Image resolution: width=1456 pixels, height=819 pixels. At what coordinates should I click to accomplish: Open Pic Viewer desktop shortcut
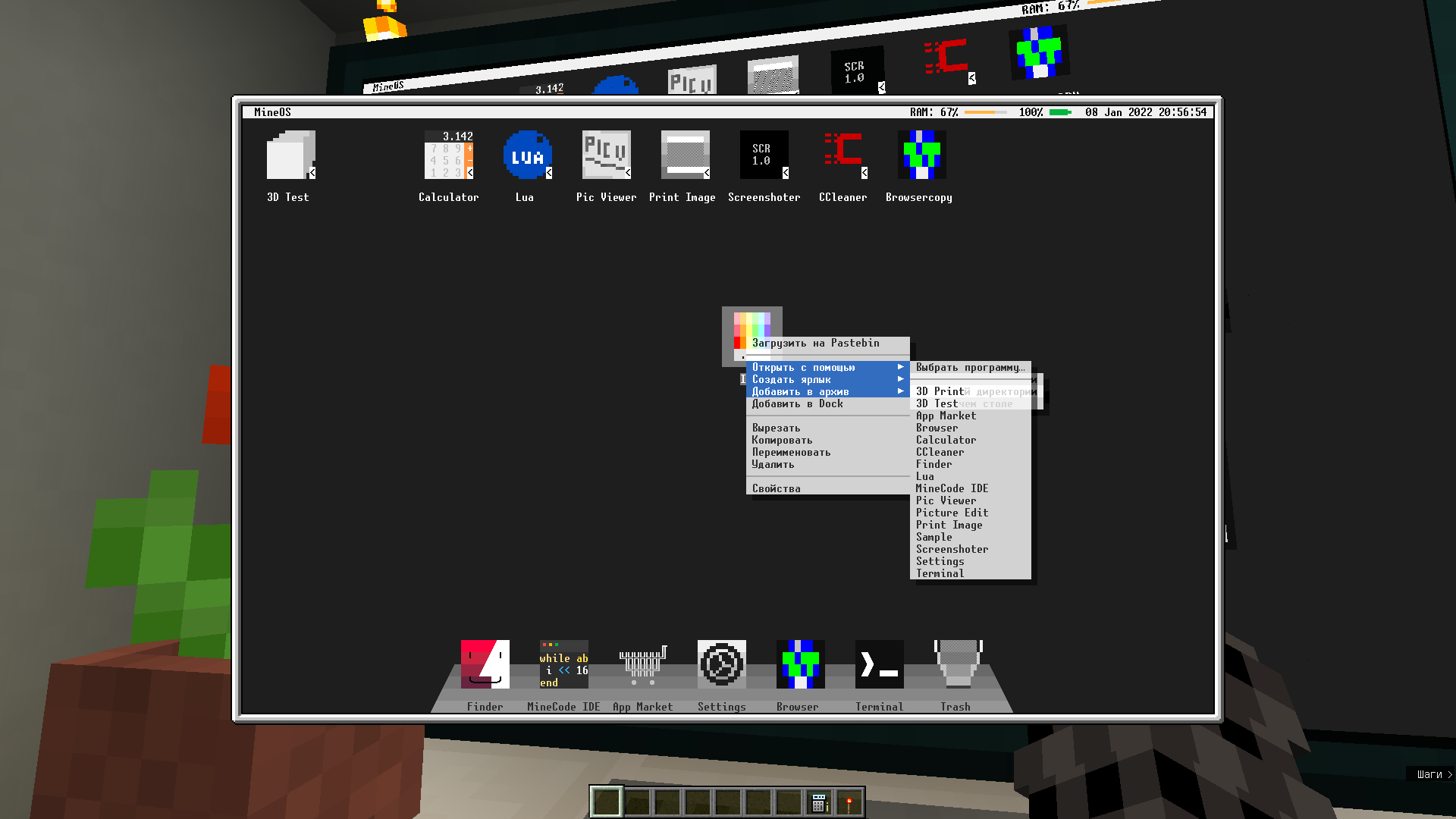606,155
